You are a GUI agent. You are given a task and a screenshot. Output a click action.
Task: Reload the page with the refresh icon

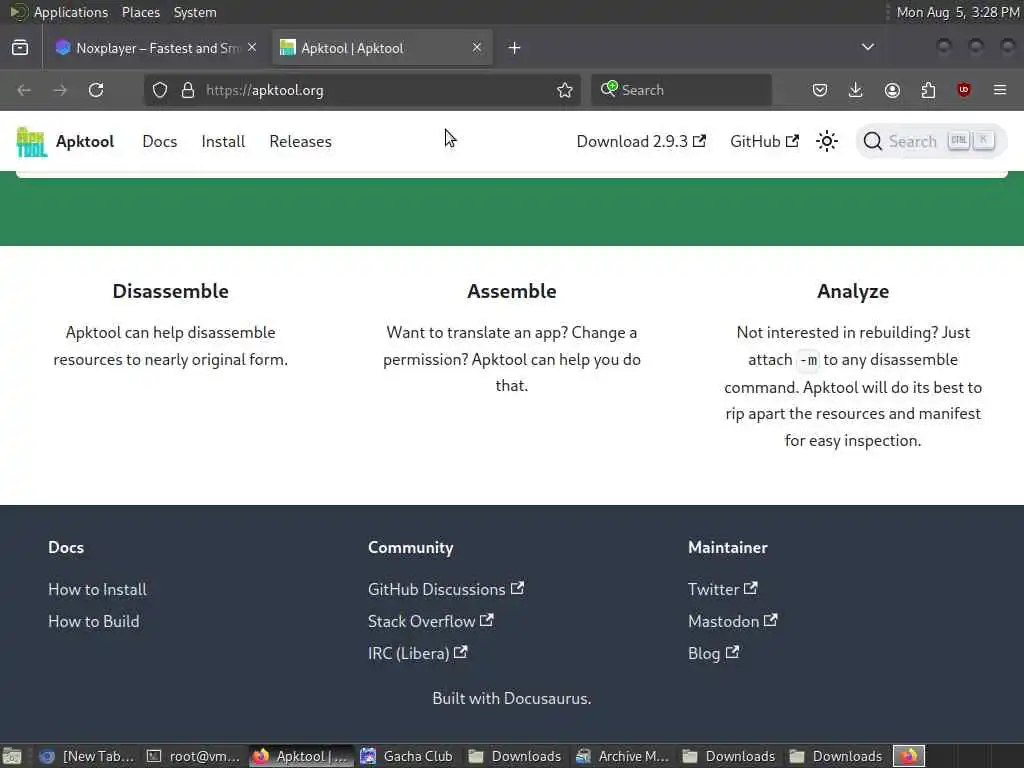point(96,90)
